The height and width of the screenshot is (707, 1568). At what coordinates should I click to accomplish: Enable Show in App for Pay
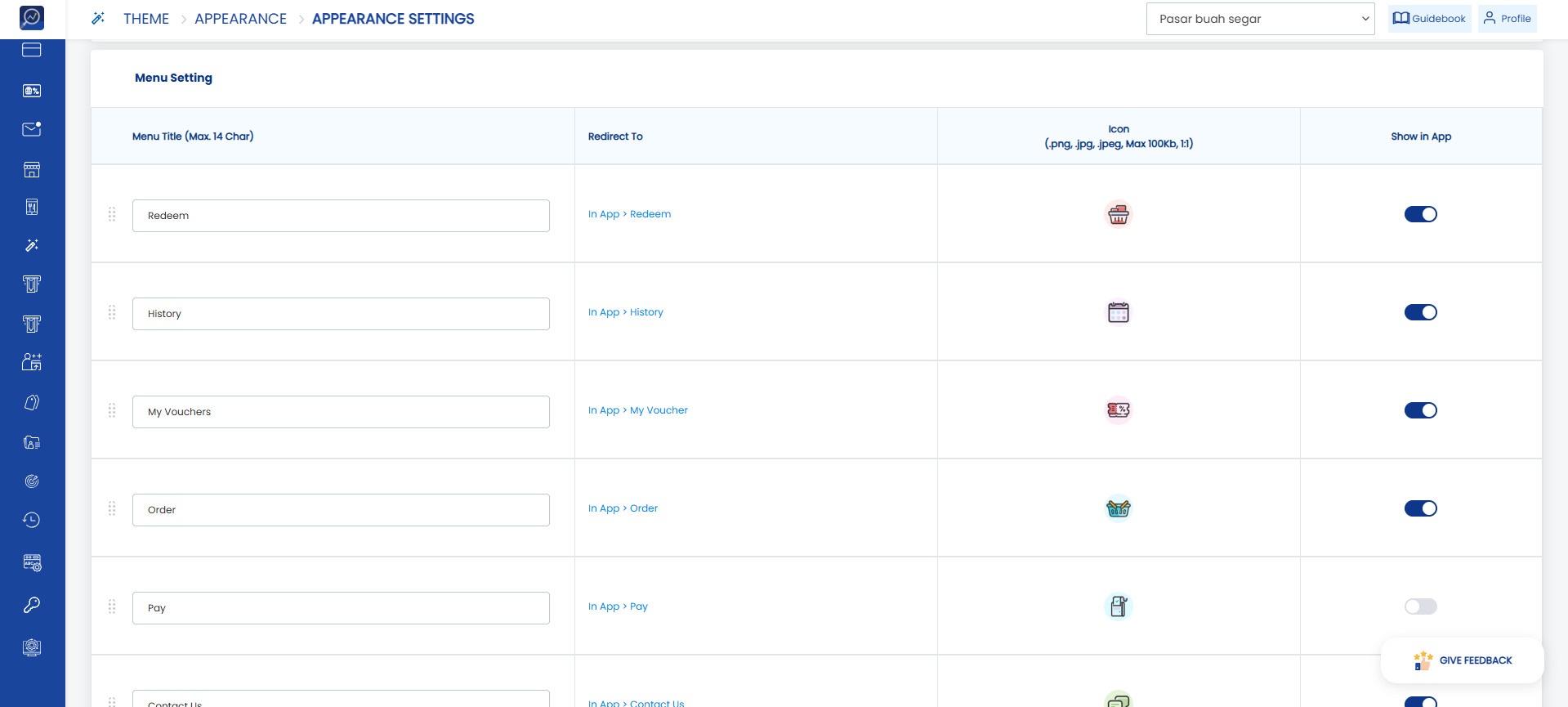coord(1421,606)
